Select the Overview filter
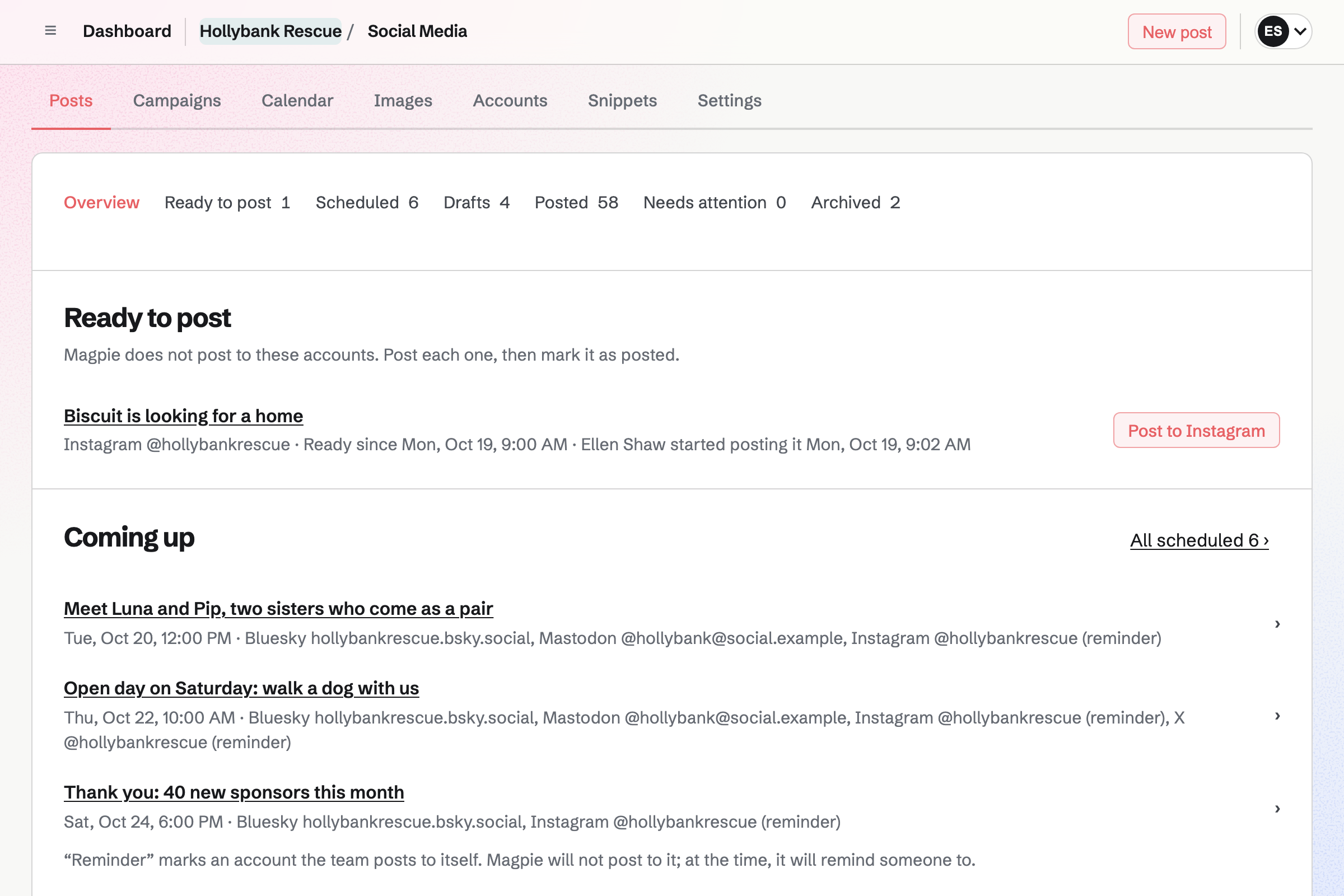The image size is (1344, 896). pyautogui.click(x=102, y=202)
